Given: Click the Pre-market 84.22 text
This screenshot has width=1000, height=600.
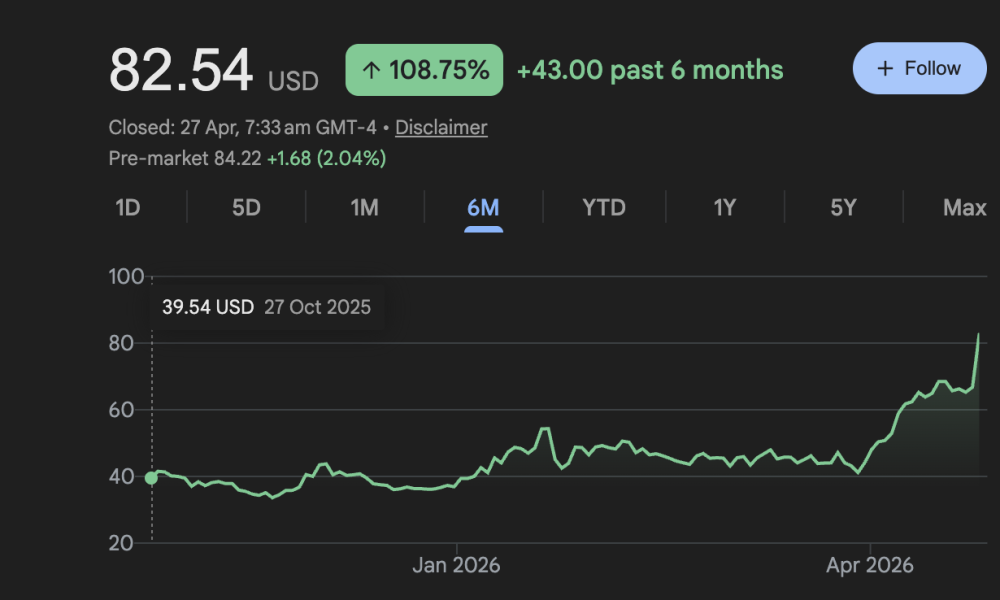Looking at the screenshot, I should coord(185,158).
